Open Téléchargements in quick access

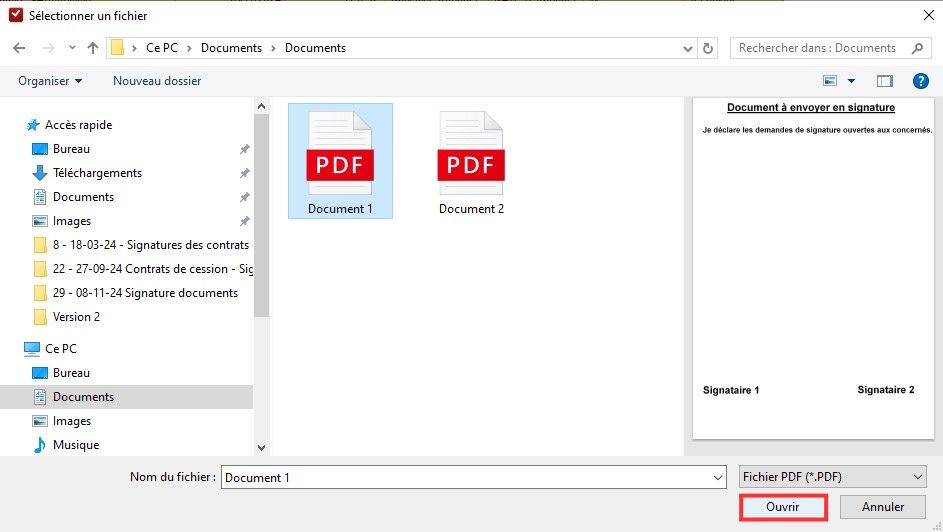pos(97,173)
